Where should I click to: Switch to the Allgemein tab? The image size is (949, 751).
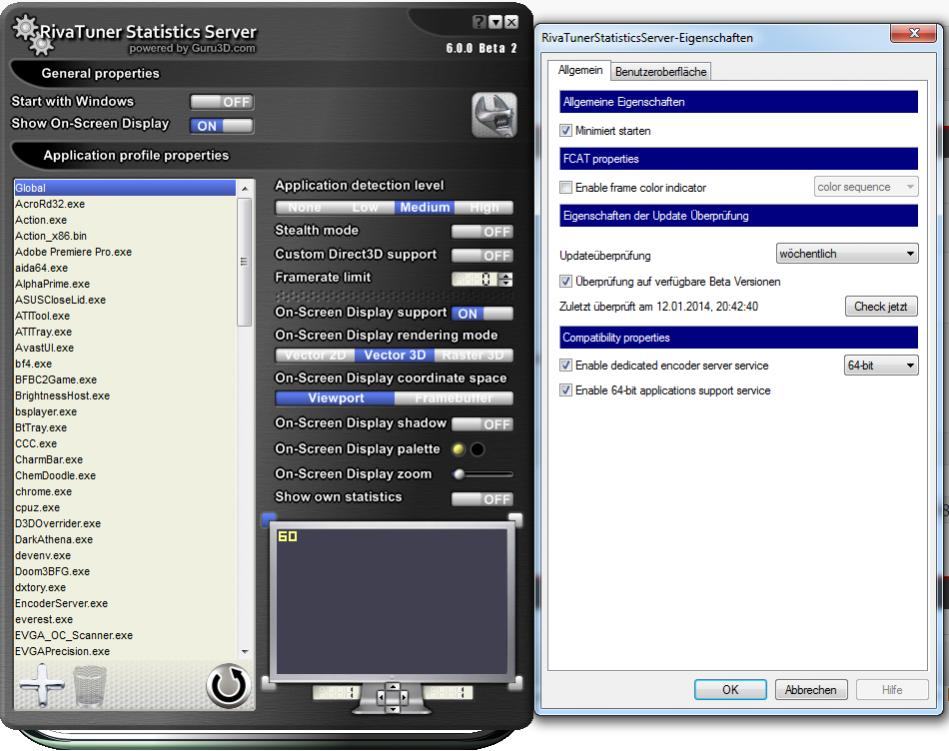[580, 70]
